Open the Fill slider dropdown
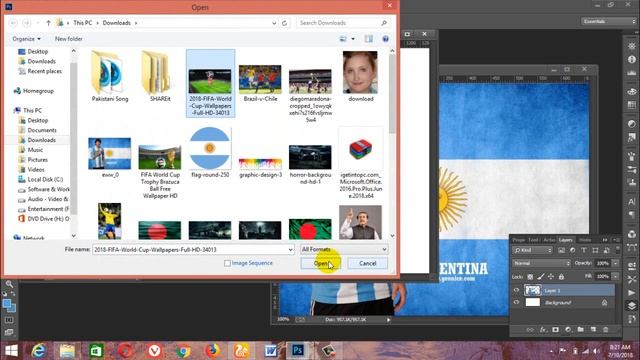The height and width of the screenshot is (360, 640). pyautogui.click(x=616, y=276)
